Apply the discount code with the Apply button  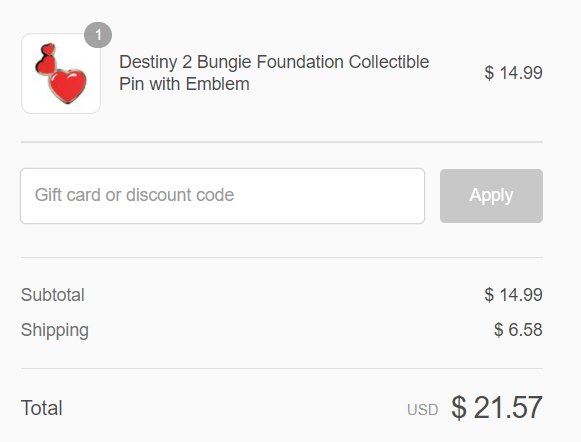coord(491,196)
